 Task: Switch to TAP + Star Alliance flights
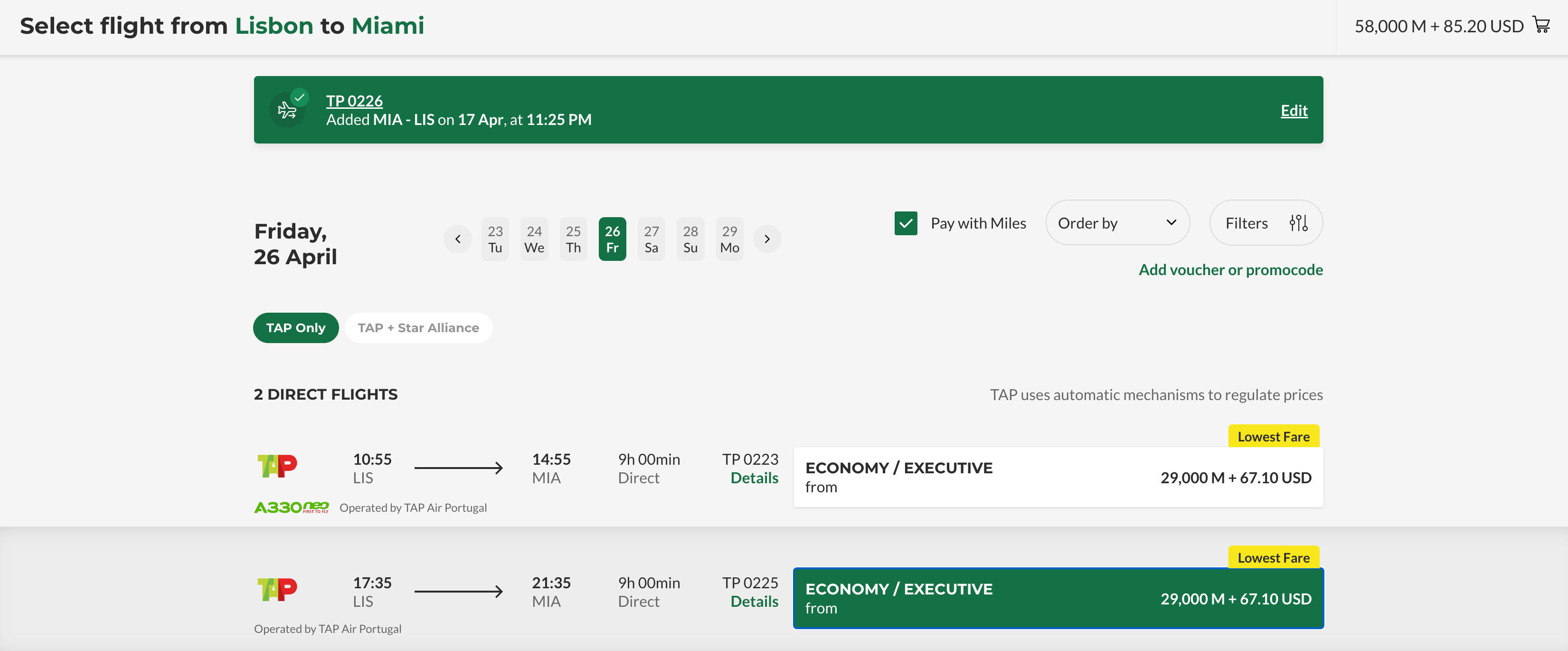click(x=418, y=327)
